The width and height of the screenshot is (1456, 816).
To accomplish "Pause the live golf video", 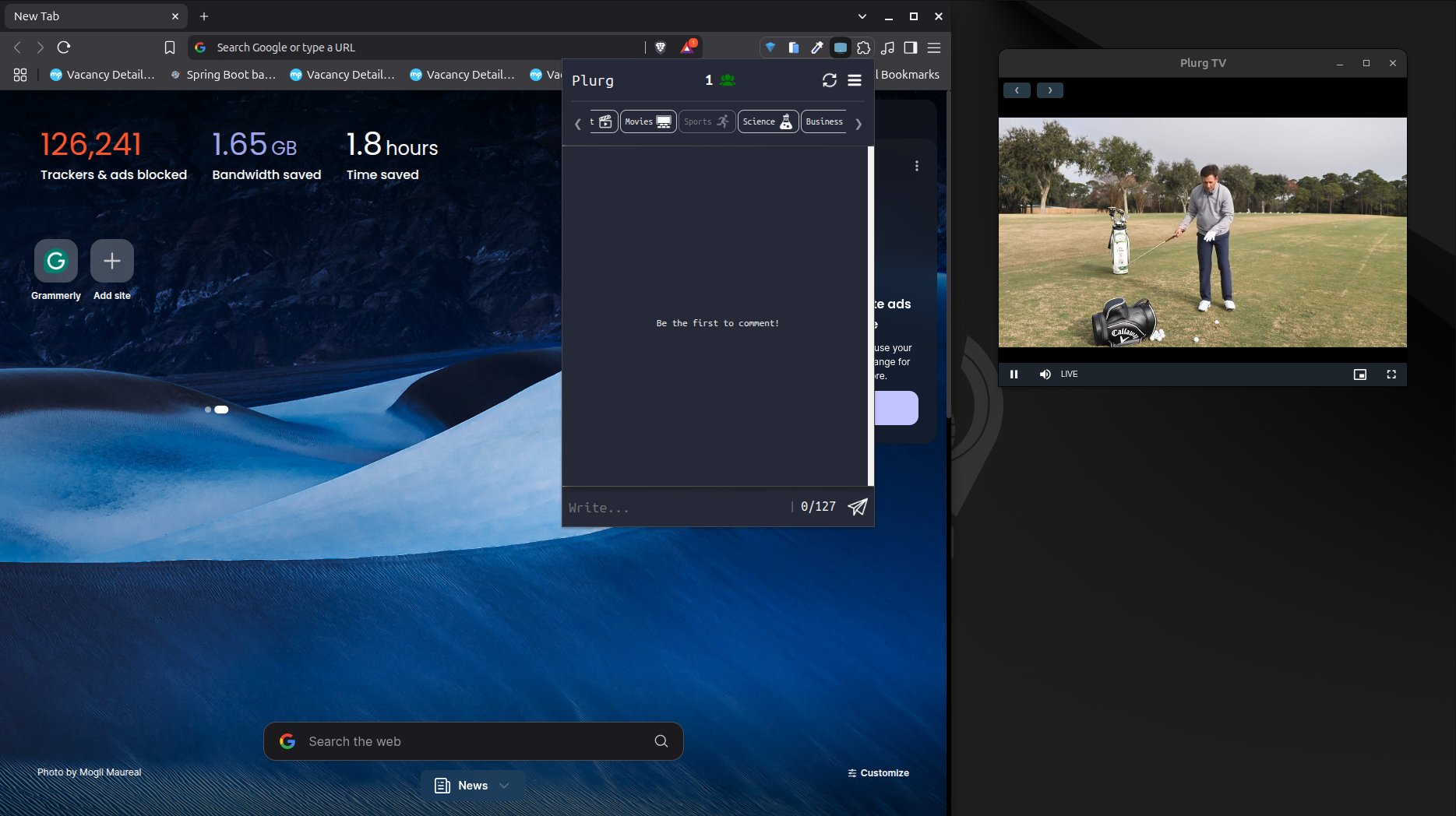I will coord(1014,375).
